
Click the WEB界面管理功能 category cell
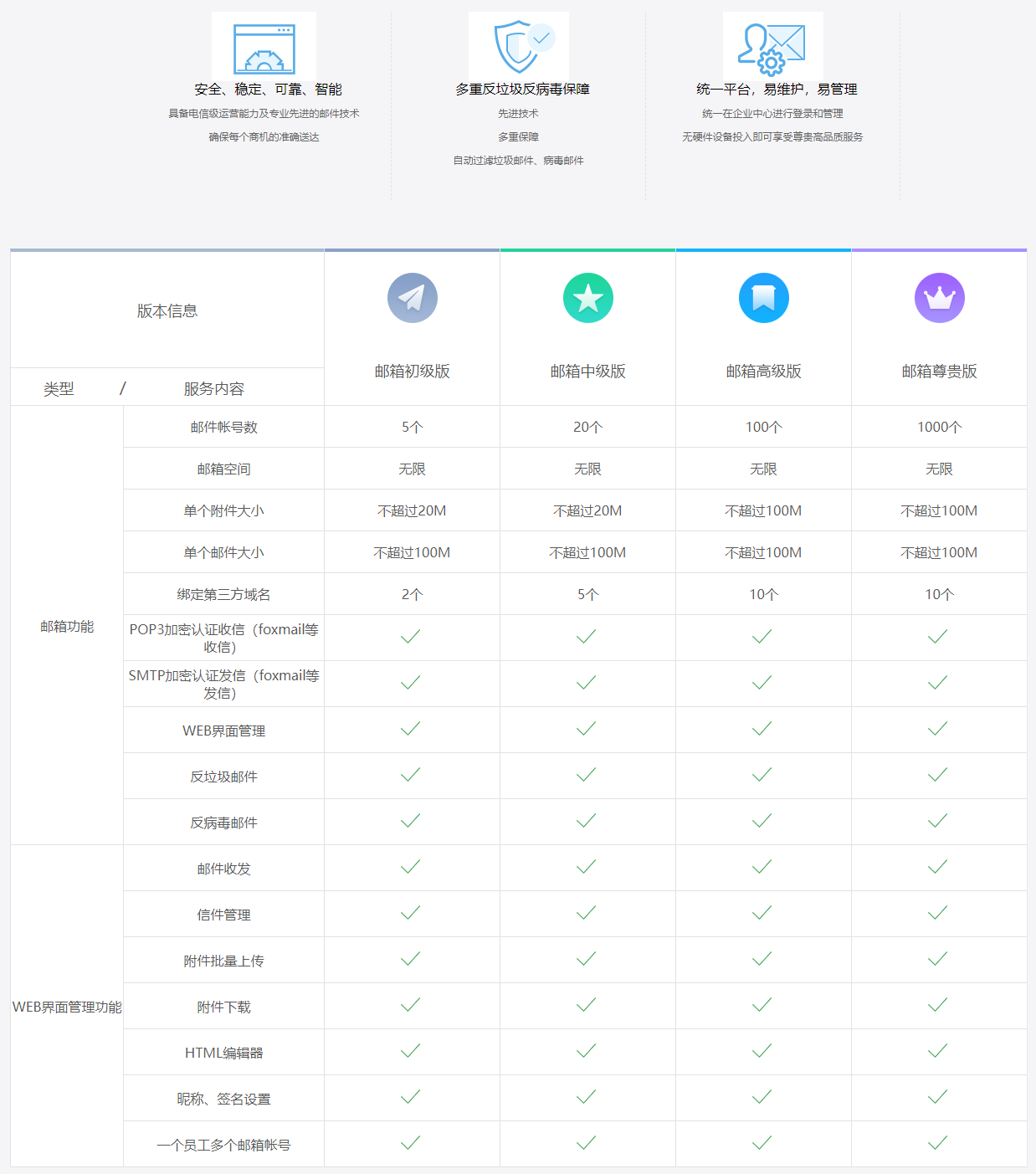67,1007
